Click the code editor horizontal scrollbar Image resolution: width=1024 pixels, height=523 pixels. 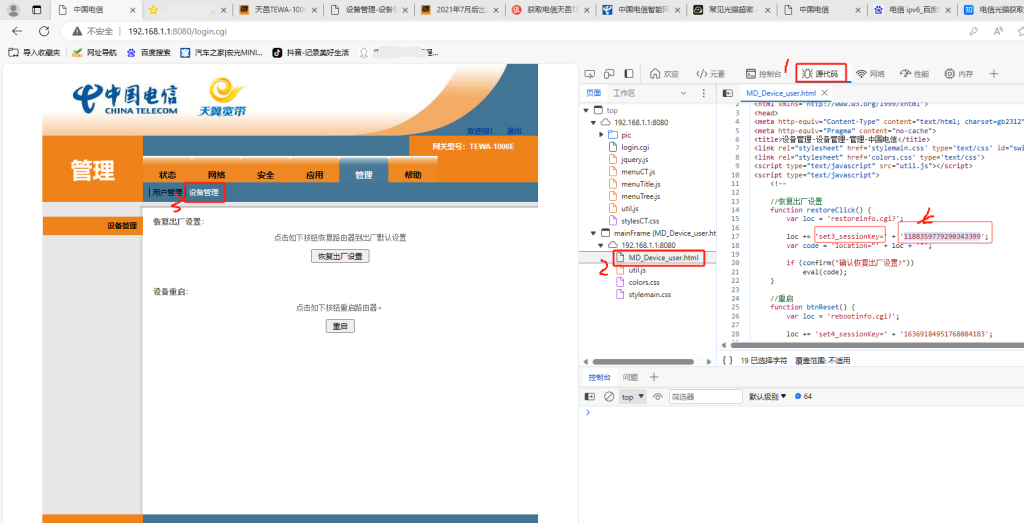[x=875, y=345]
